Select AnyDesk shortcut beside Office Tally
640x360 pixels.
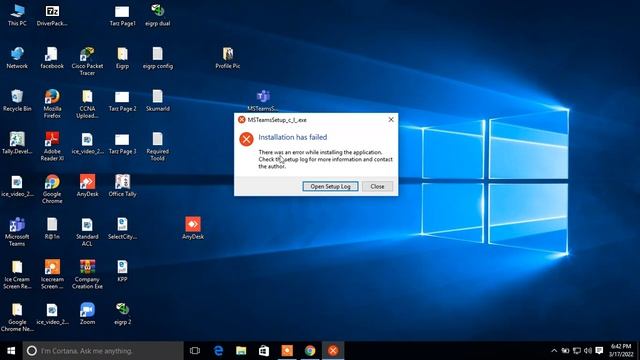[x=87, y=186]
